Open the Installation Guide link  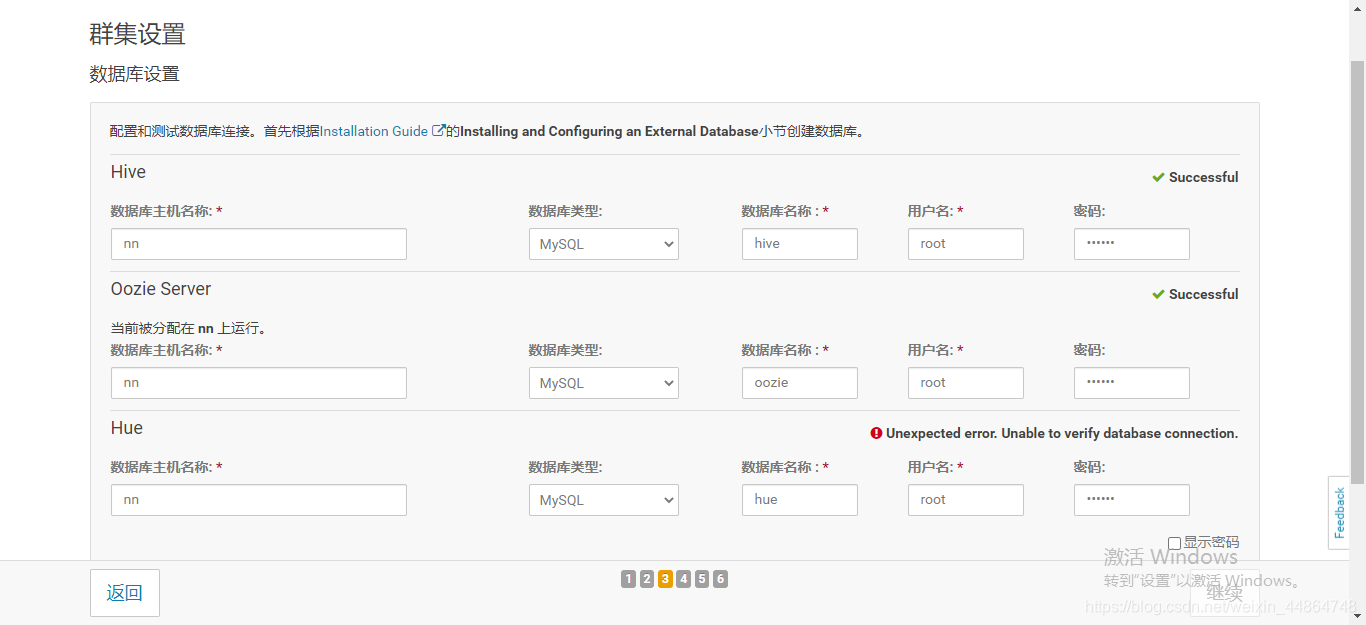[374, 131]
